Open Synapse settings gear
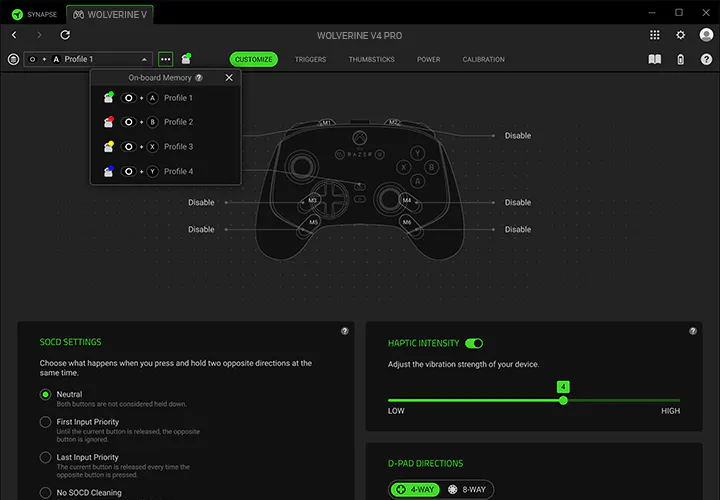The width and height of the screenshot is (720, 500). pyautogui.click(x=681, y=35)
